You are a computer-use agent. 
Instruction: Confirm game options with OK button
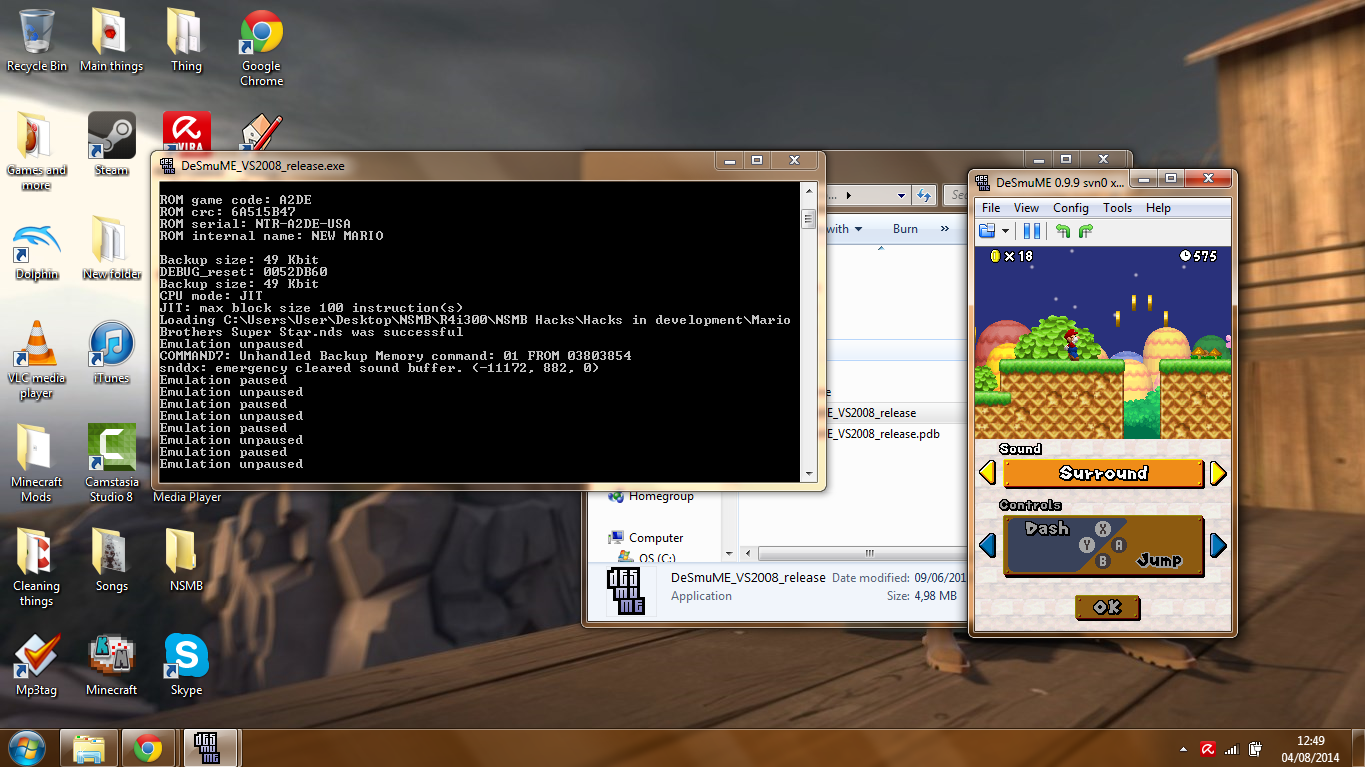point(1107,607)
